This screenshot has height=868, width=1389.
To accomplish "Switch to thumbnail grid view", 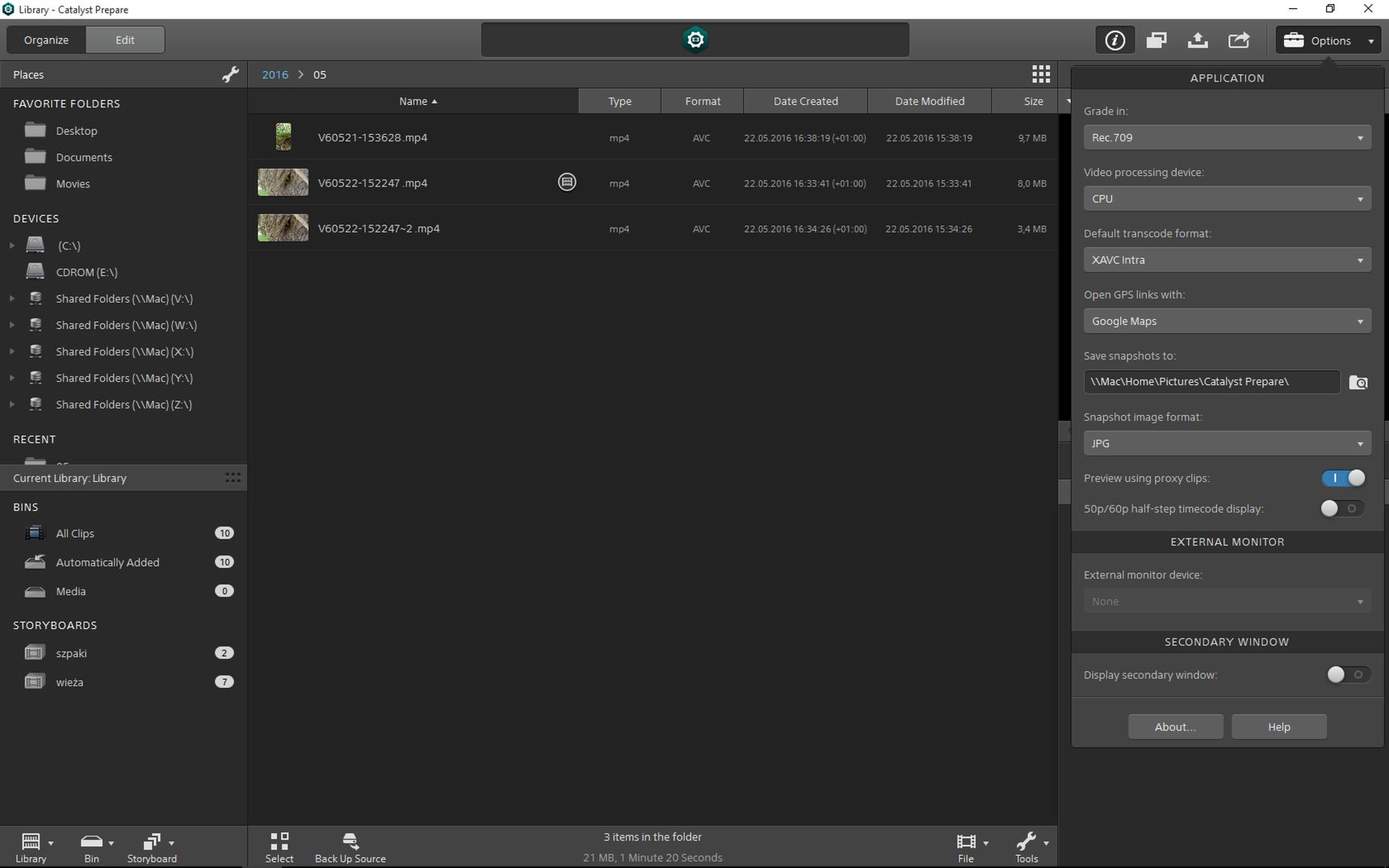I will point(1041,74).
